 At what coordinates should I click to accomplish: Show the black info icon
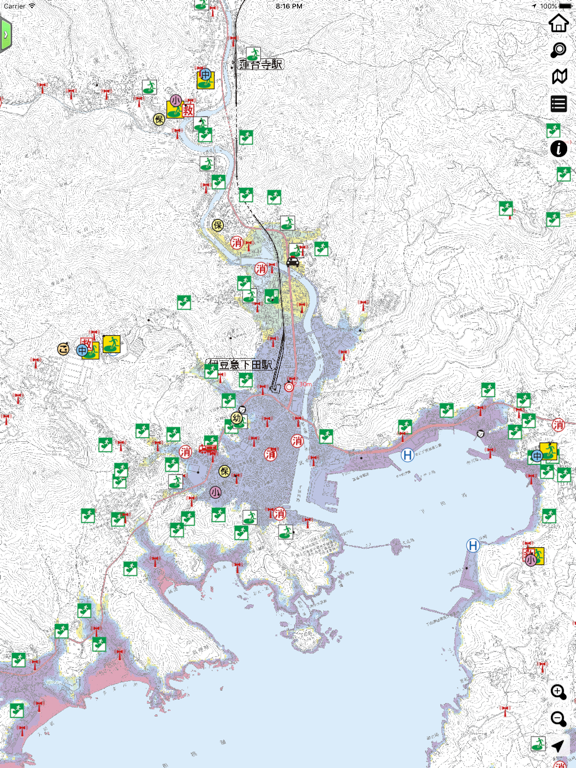click(558, 148)
